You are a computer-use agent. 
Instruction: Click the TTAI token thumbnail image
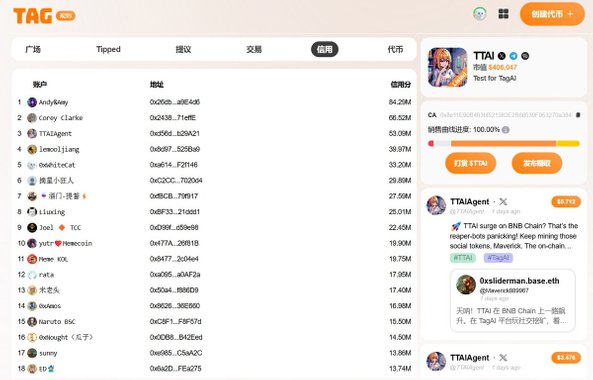point(447,67)
